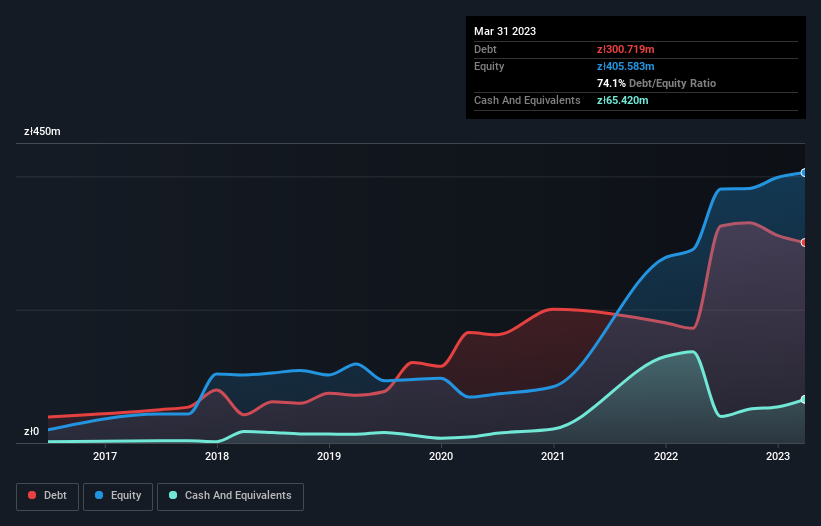The width and height of the screenshot is (821, 526).
Task: Click the Mar 31 2023 tooltip date
Action: tap(505, 31)
